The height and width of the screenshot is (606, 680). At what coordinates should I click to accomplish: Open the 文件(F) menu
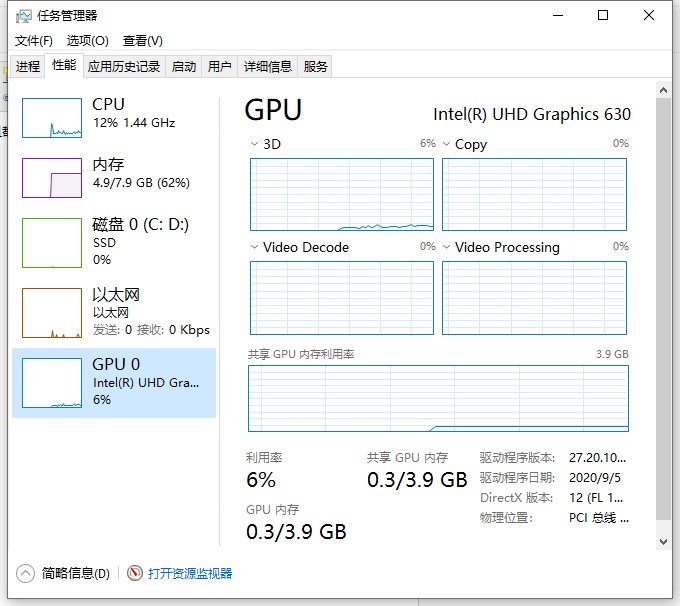(x=34, y=41)
